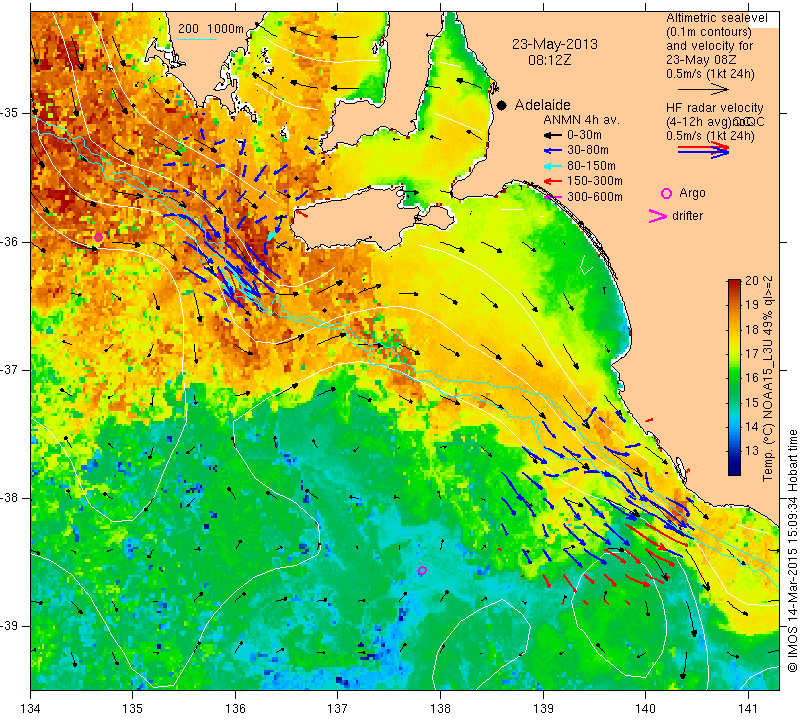Click the IMOS copyright timestamp text

point(792,551)
